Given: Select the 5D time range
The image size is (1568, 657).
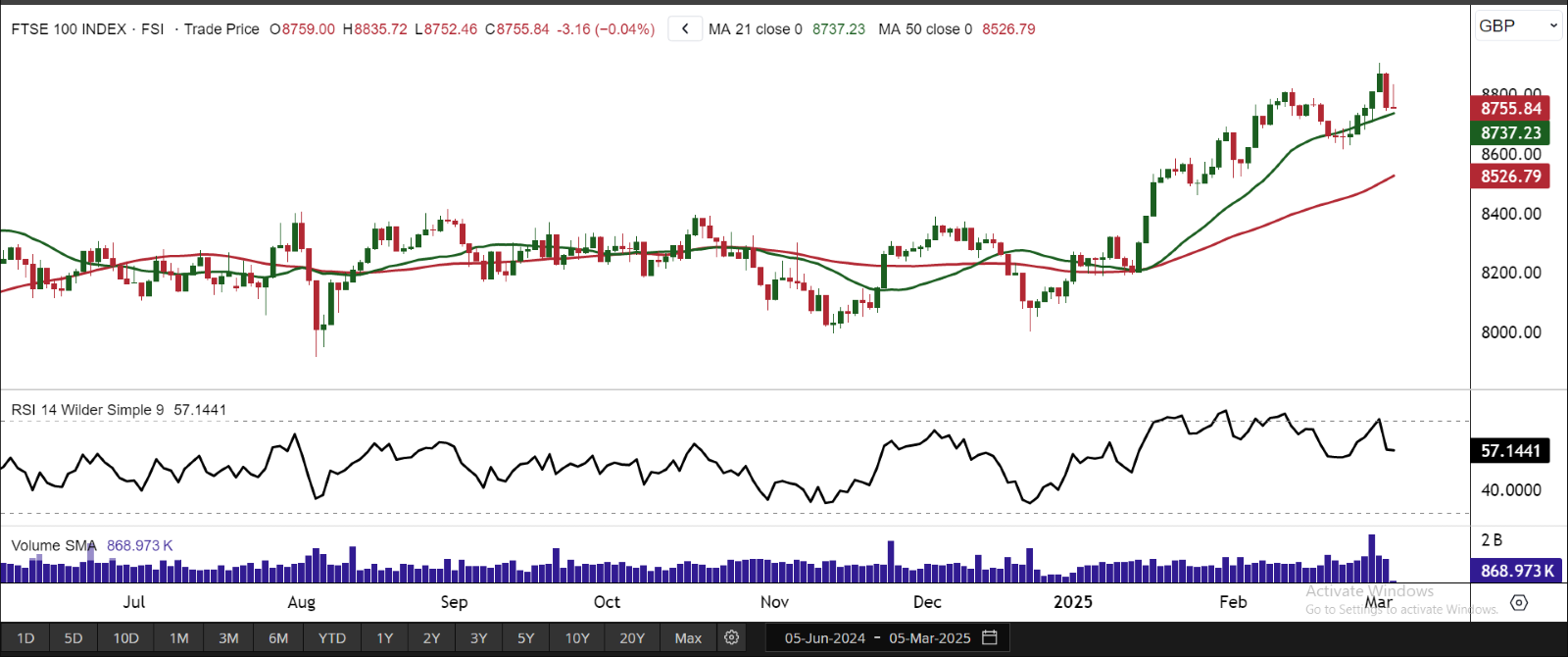Looking at the screenshot, I should click(x=73, y=637).
